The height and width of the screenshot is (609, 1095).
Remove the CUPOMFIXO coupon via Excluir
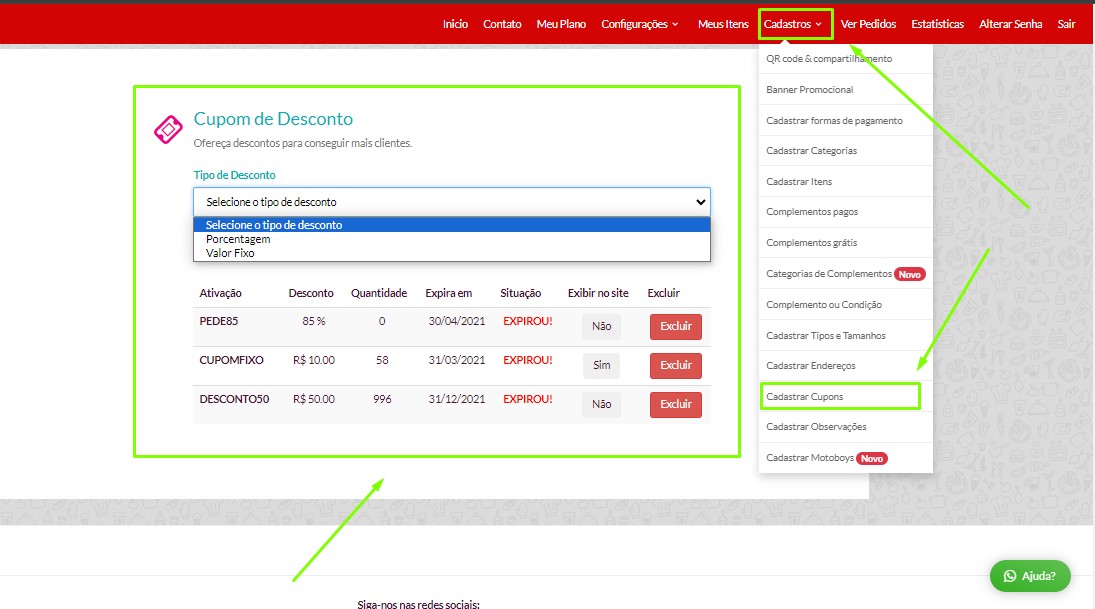coord(676,366)
